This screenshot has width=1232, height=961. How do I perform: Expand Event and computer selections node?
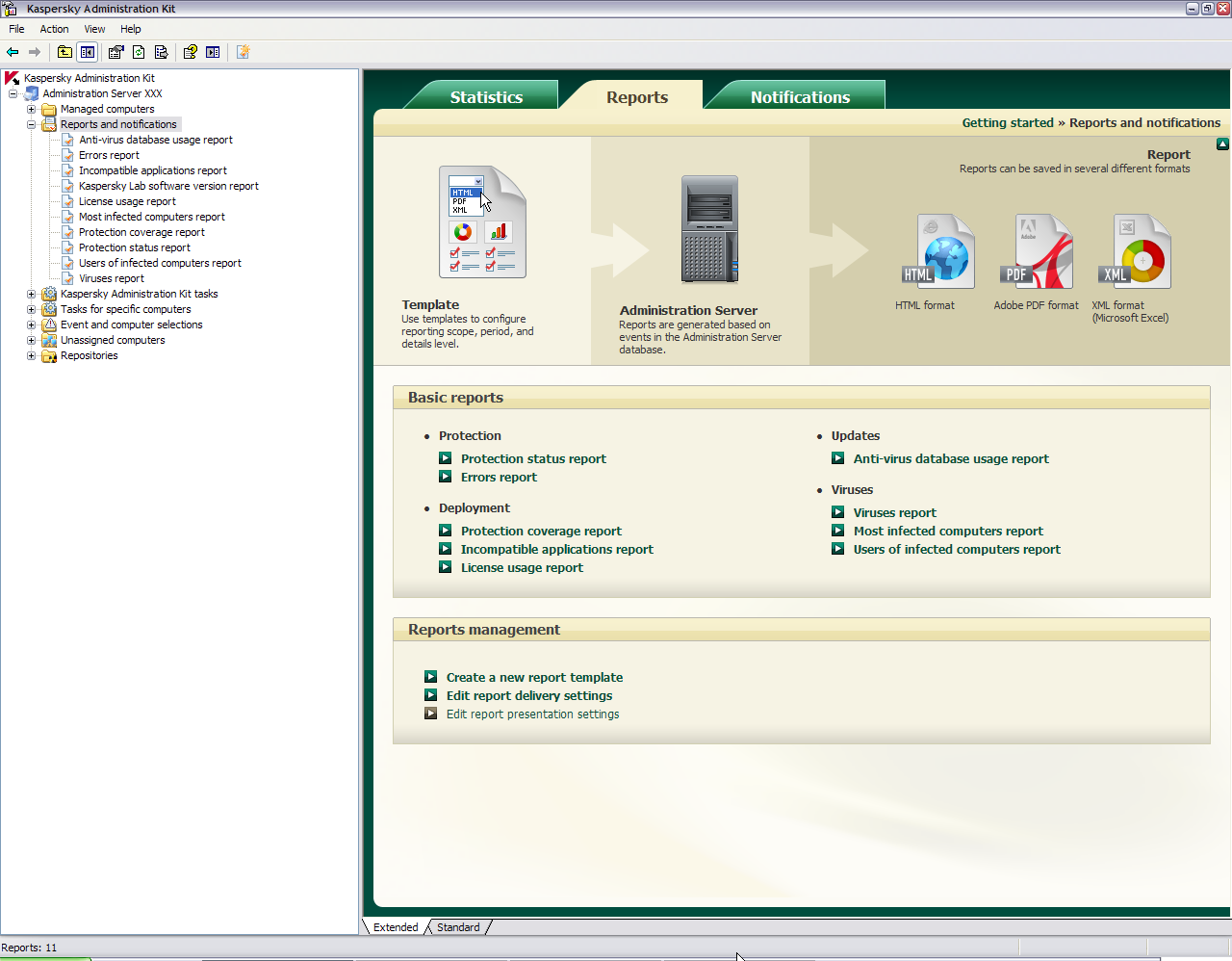tap(31, 325)
